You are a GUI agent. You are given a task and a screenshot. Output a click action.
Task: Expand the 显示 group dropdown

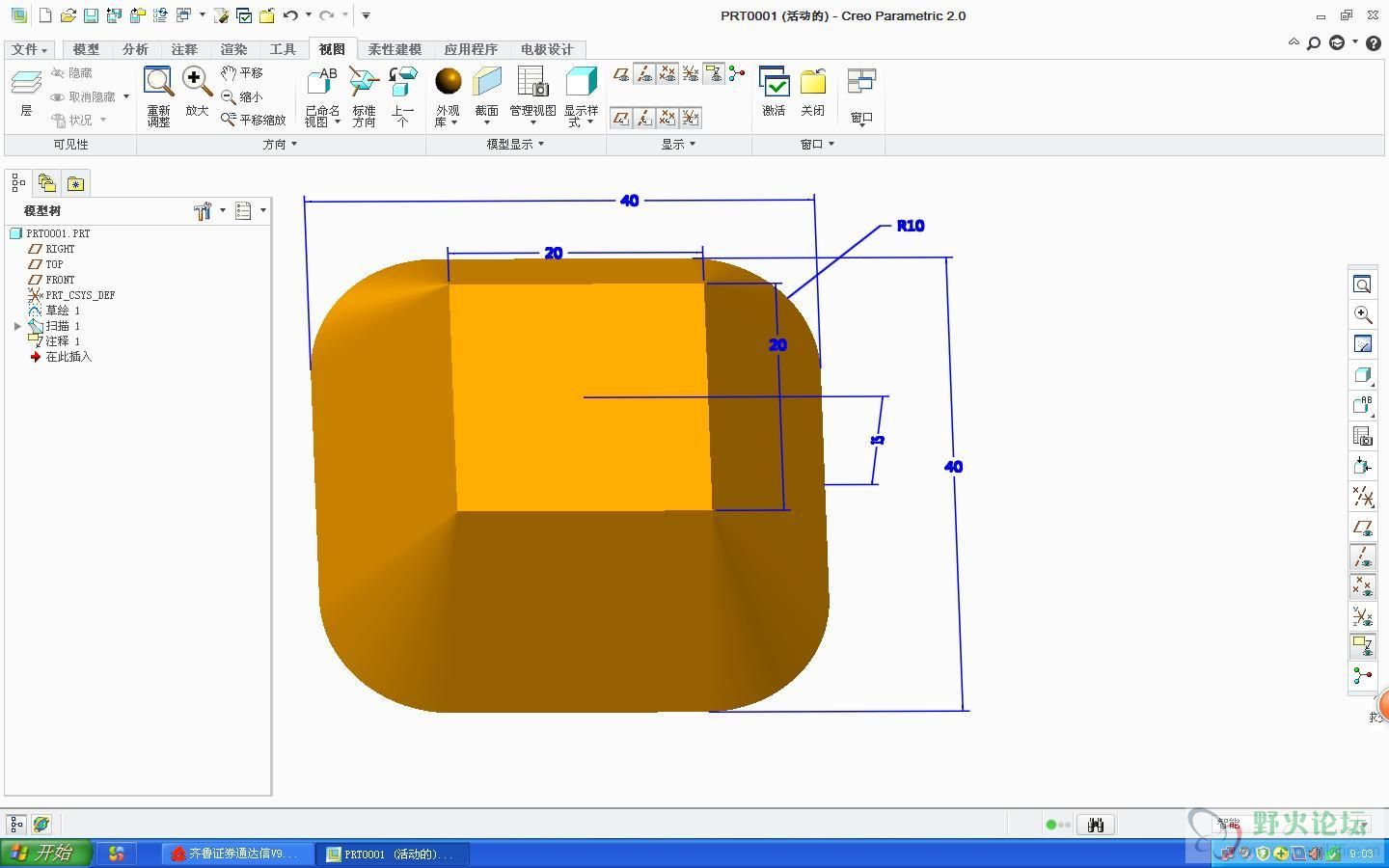[678, 144]
